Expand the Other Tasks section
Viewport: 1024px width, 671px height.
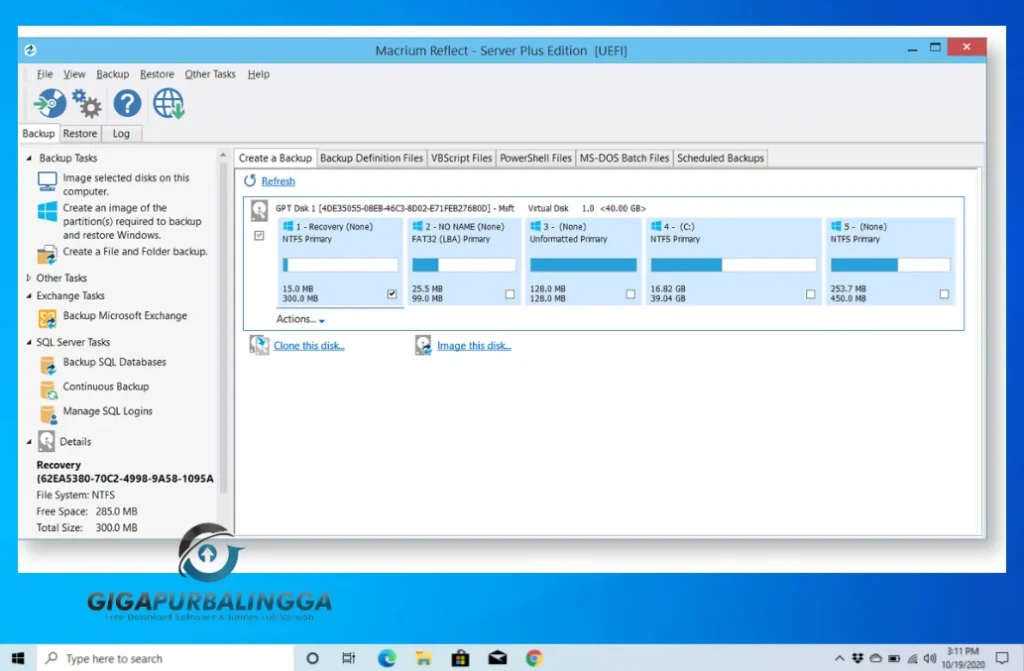click(x=31, y=278)
